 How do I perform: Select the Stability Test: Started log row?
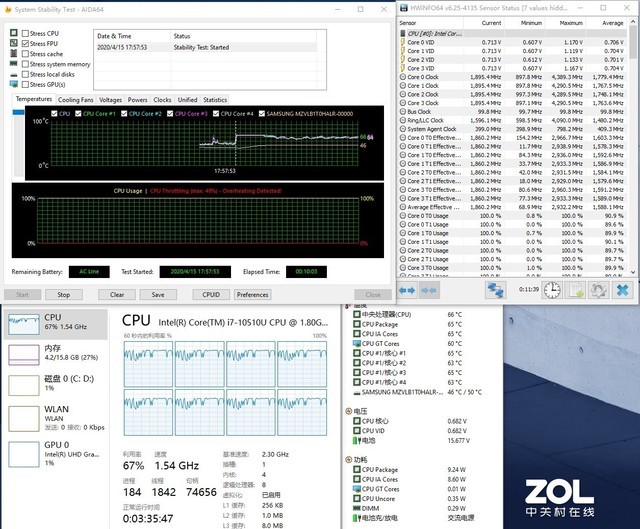[x=206, y=47]
